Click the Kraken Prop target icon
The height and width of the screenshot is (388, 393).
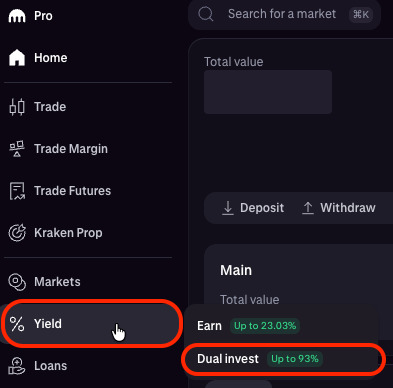point(17,233)
